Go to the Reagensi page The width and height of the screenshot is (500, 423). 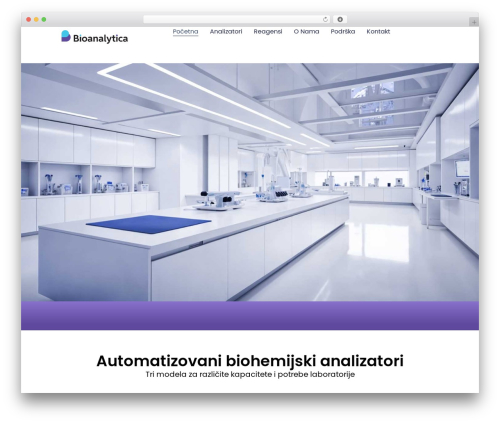click(x=268, y=32)
